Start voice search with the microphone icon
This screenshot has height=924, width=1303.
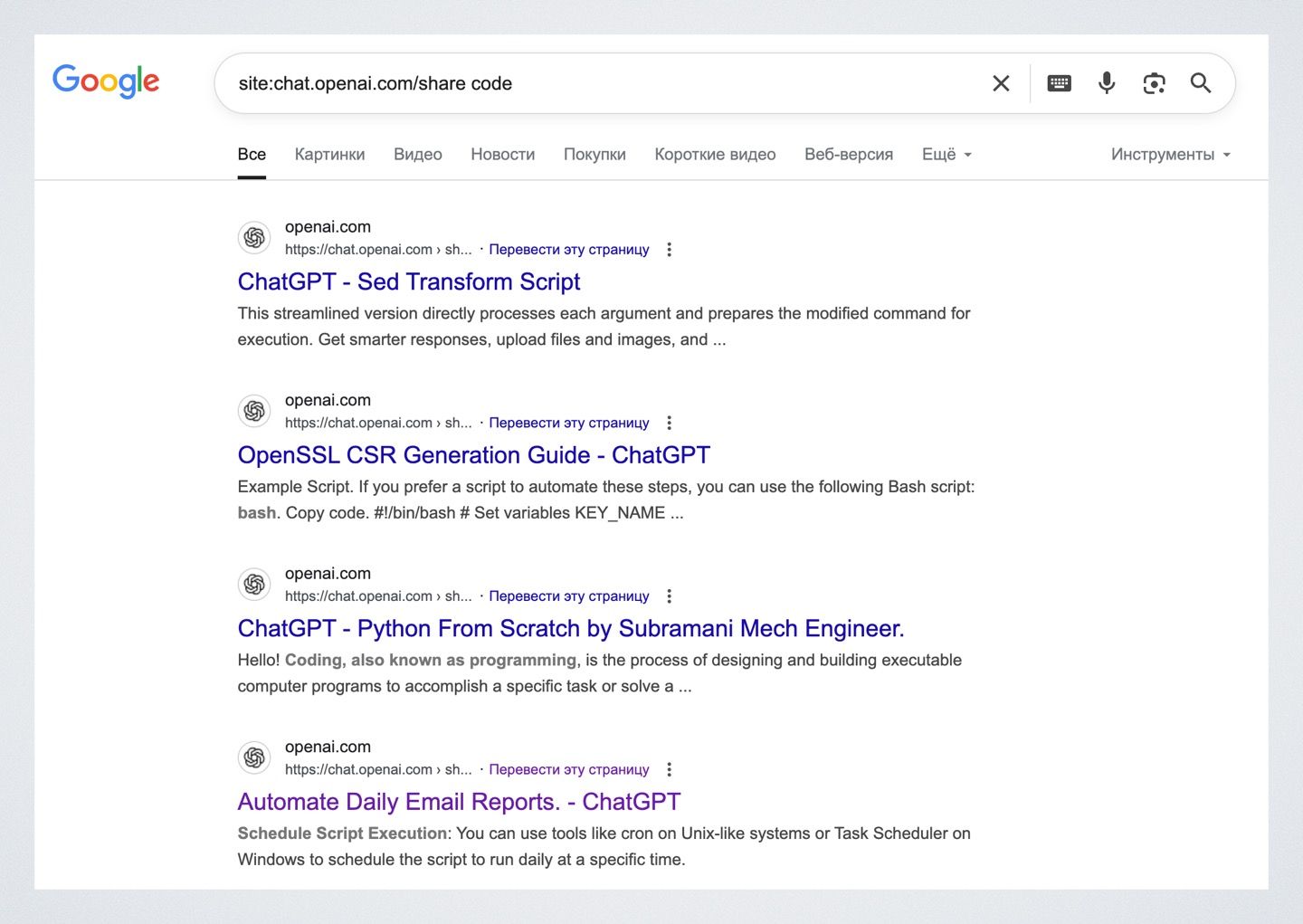tap(1107, 83)
